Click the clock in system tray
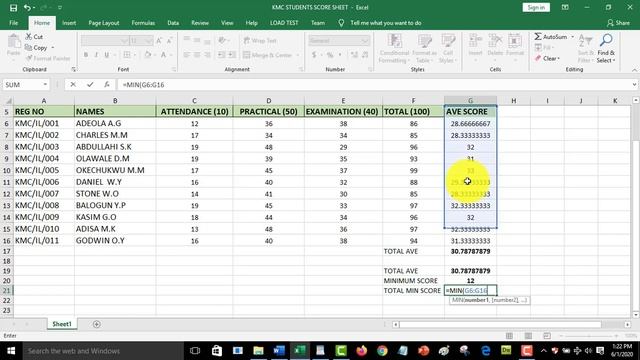Image resolution: width=640 pixels, height=360 pixels. (622, 351)
